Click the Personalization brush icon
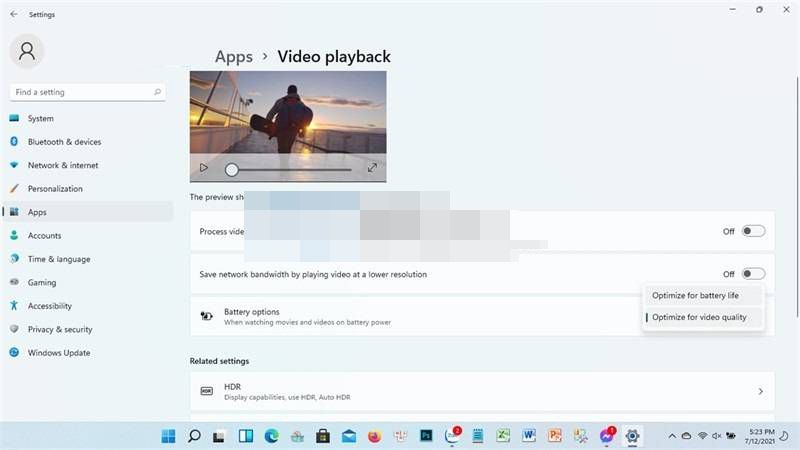Viewport: 800px width, 450px height. [x=14, y=189]
